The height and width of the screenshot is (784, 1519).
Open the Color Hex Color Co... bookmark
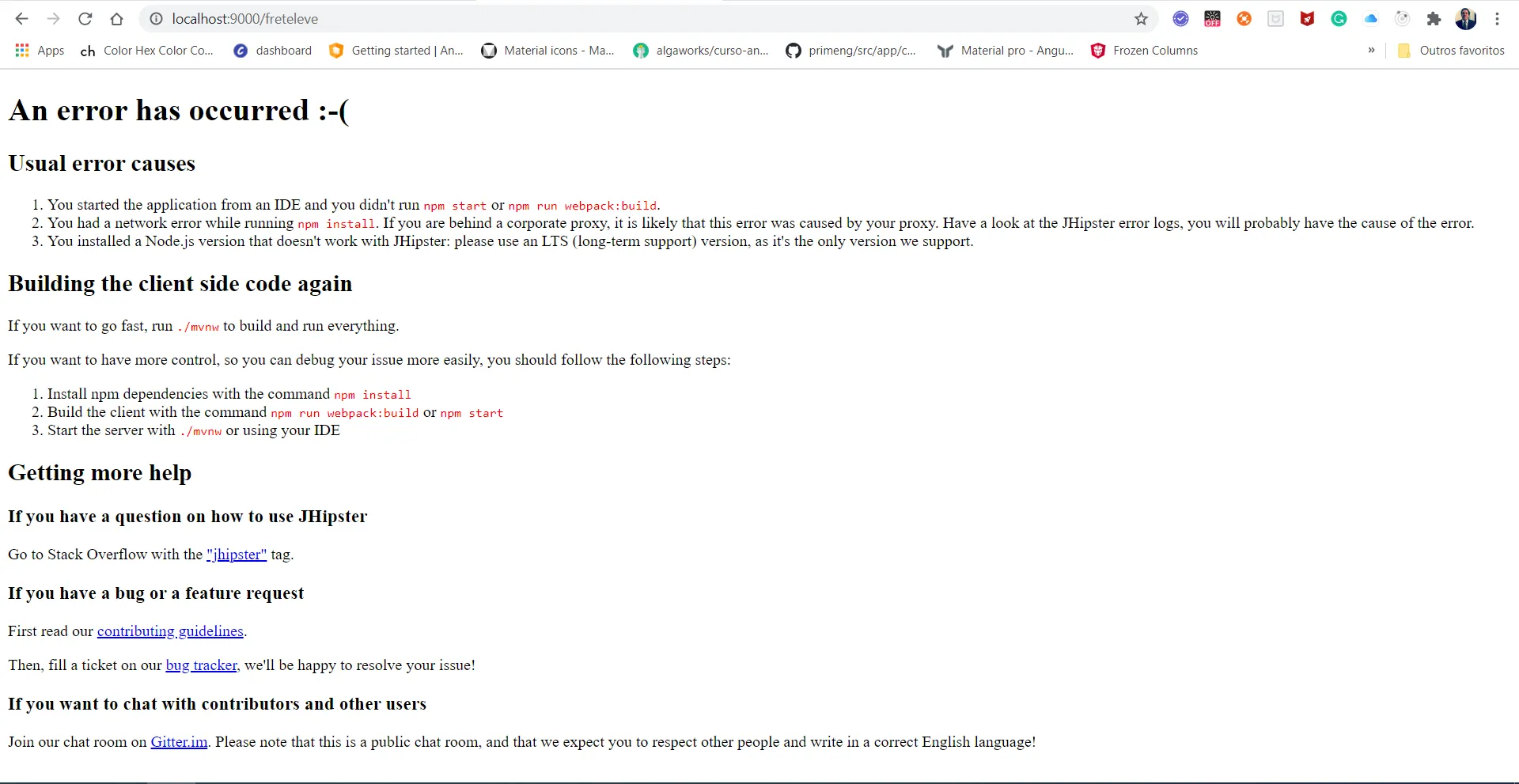147,51
